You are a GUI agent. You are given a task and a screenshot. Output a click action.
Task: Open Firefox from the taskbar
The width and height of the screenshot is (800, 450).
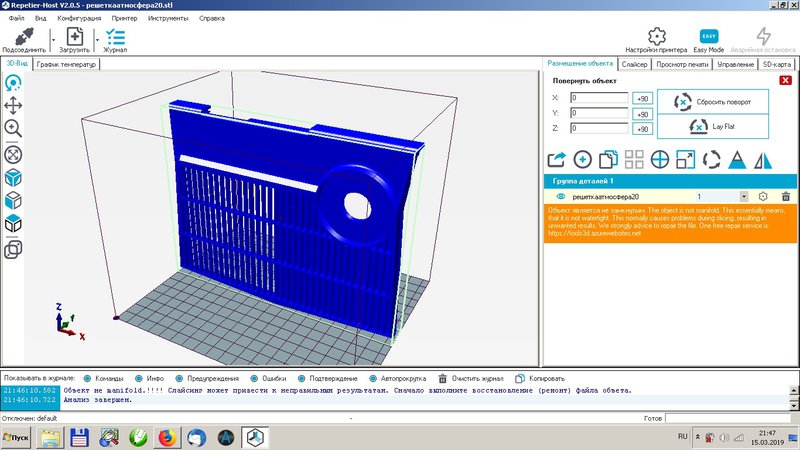click(x=167, y=437)
